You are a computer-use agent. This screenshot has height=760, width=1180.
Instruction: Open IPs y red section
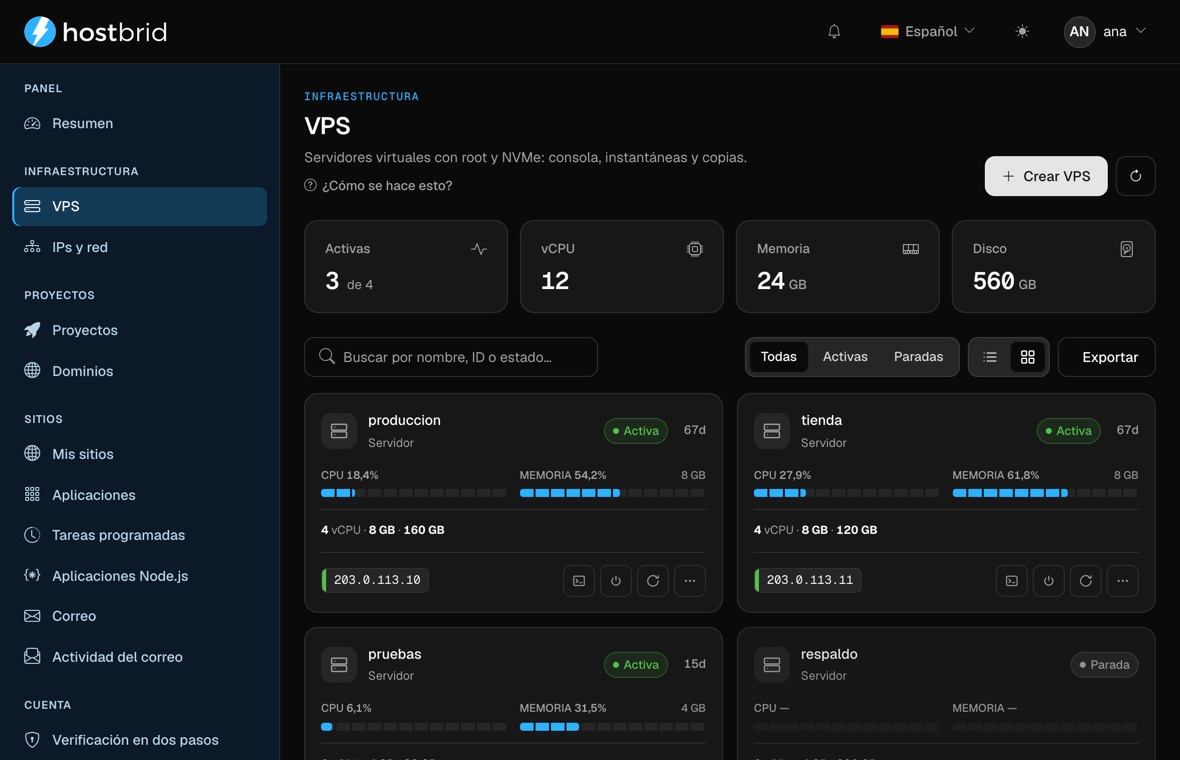139,248
